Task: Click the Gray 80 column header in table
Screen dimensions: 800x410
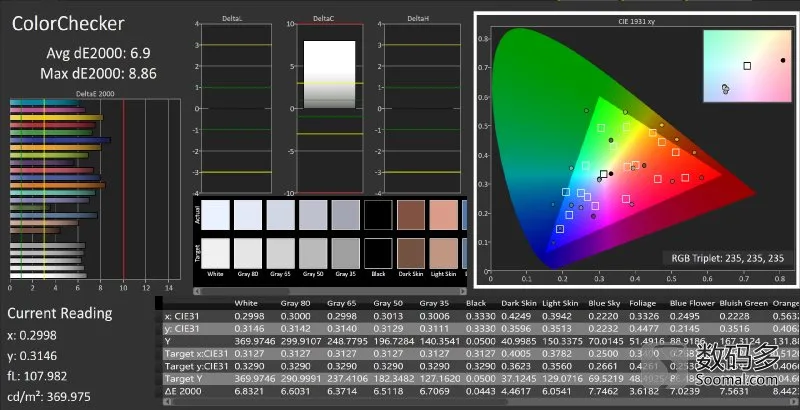Action: [295, 303]
